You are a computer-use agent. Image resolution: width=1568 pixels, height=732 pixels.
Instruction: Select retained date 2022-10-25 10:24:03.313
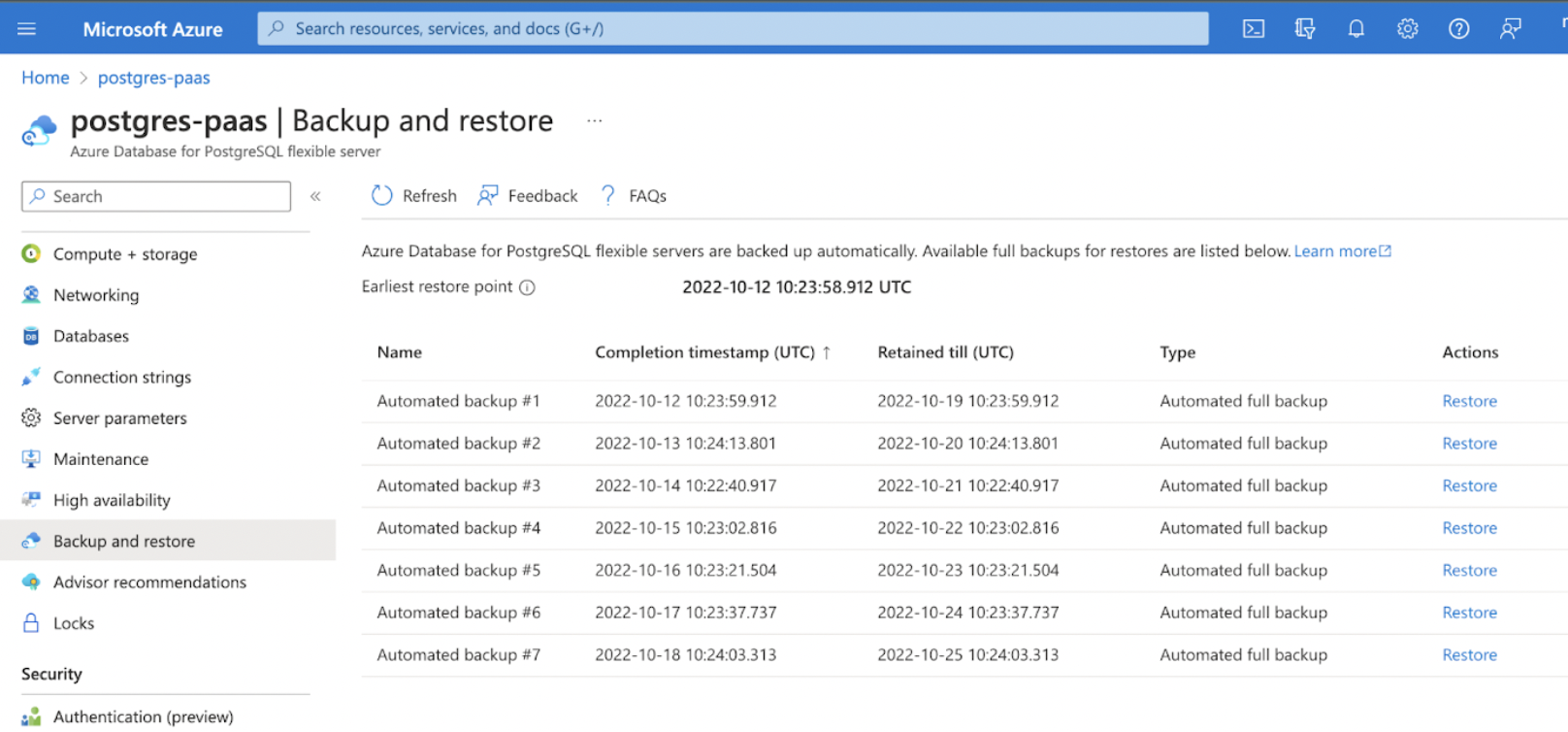pyautogui.click(x=968, y=654)
